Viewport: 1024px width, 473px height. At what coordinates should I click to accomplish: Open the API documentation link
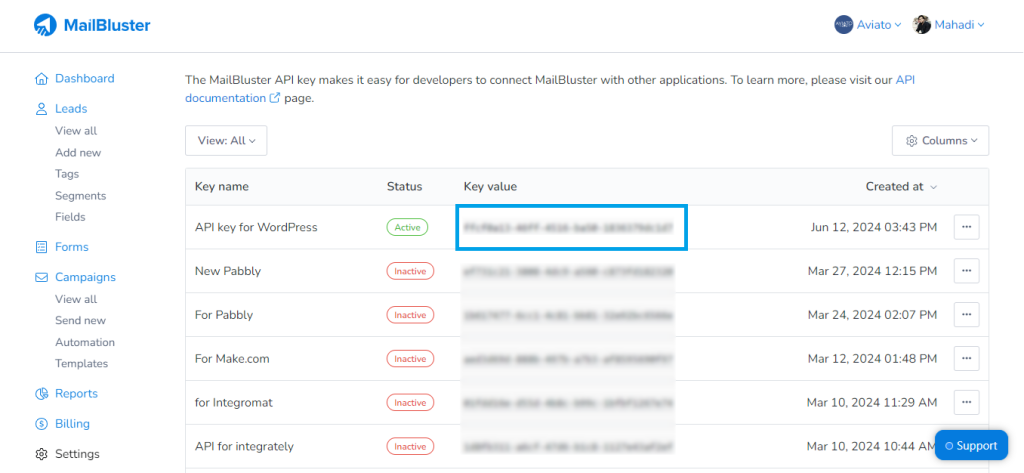point(226,99)
